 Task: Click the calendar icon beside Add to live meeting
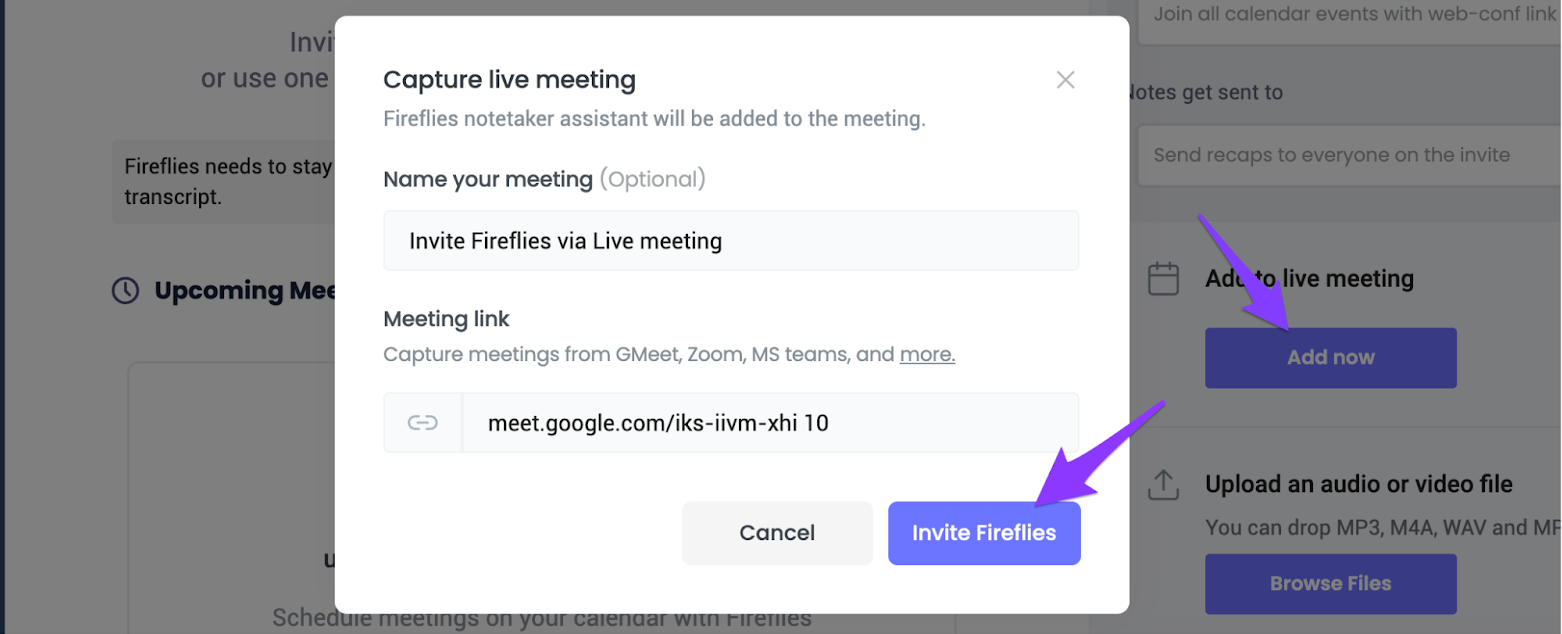click(x=1163, y=278)
